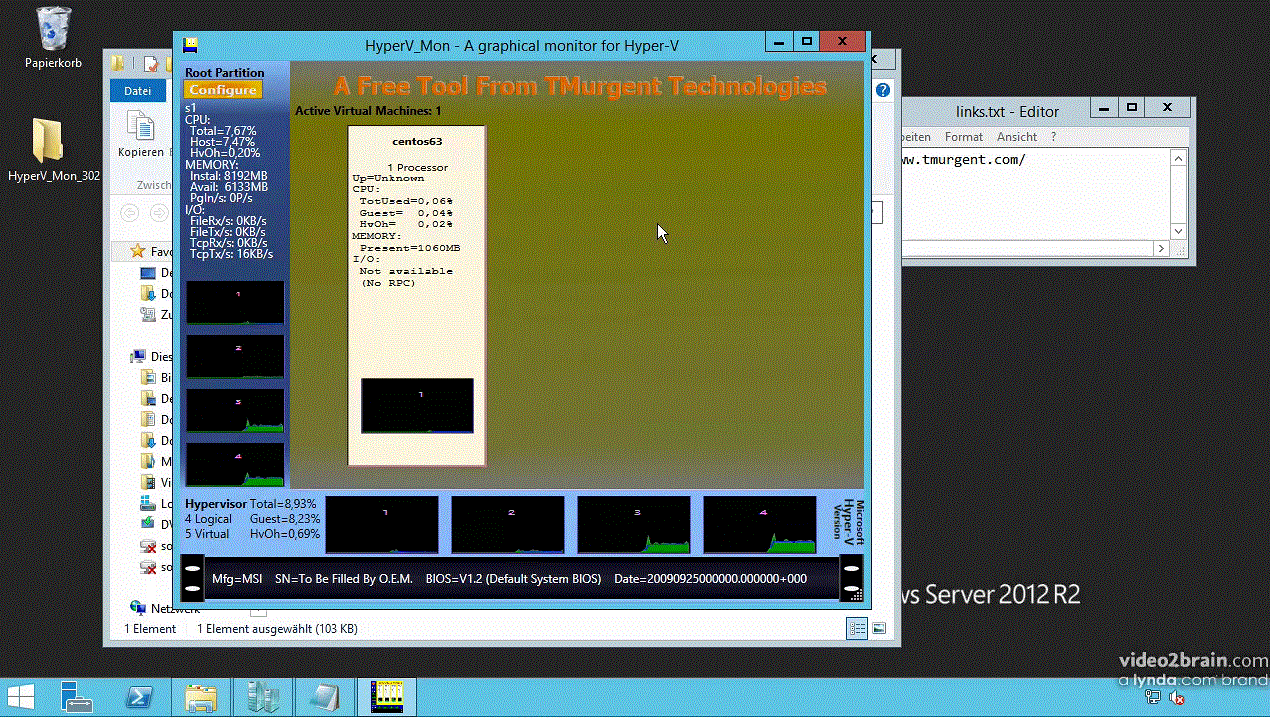
Task: Select the HyperV_Mon_302 desktop folder
Action: pyautogui.click(x=54, y=151)
